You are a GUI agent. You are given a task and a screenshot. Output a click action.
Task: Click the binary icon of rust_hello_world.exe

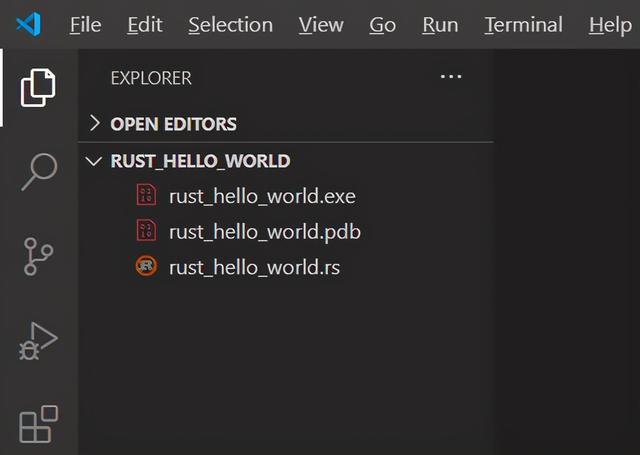146,195
